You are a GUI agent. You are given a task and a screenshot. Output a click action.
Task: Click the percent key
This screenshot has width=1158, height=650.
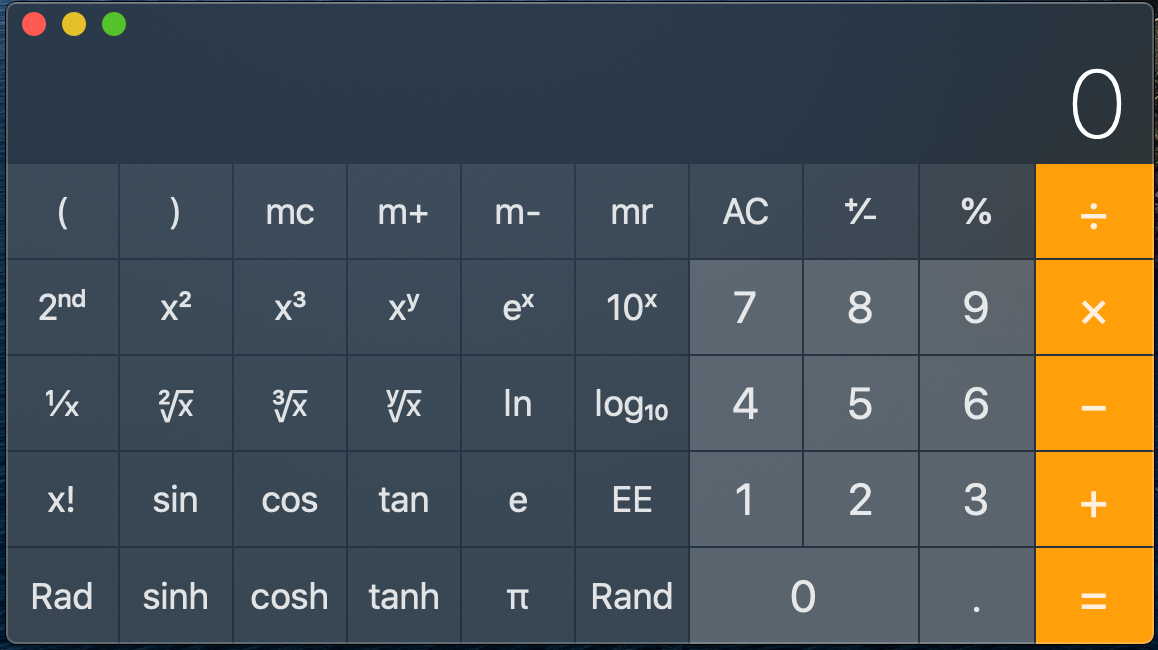click(976, 212)
